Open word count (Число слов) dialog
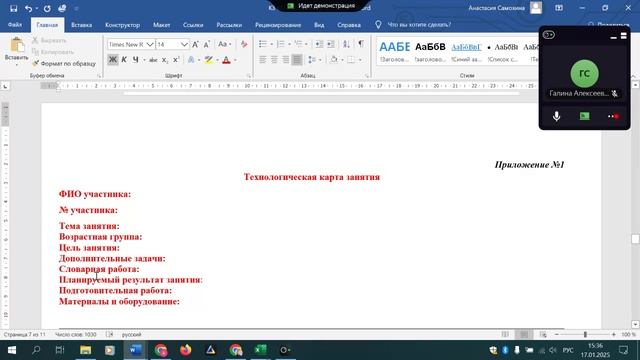640x360 pixels. click(76, 334)
